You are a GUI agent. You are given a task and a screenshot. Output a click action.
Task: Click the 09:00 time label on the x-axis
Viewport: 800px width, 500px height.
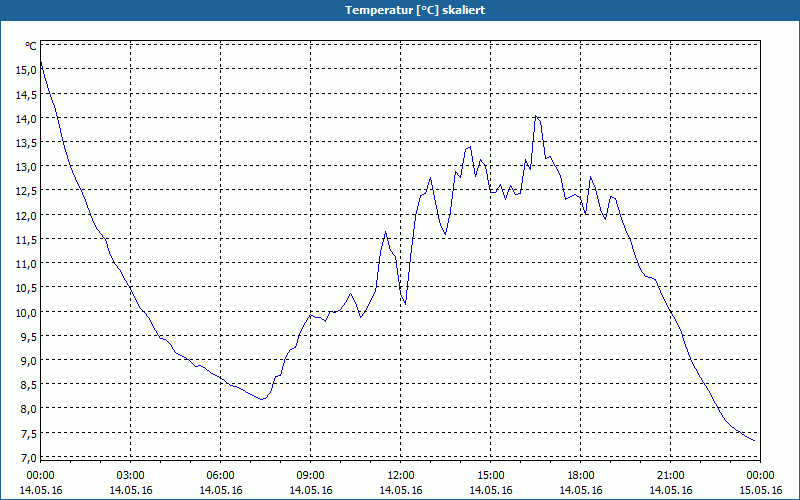tap(311, 476)
